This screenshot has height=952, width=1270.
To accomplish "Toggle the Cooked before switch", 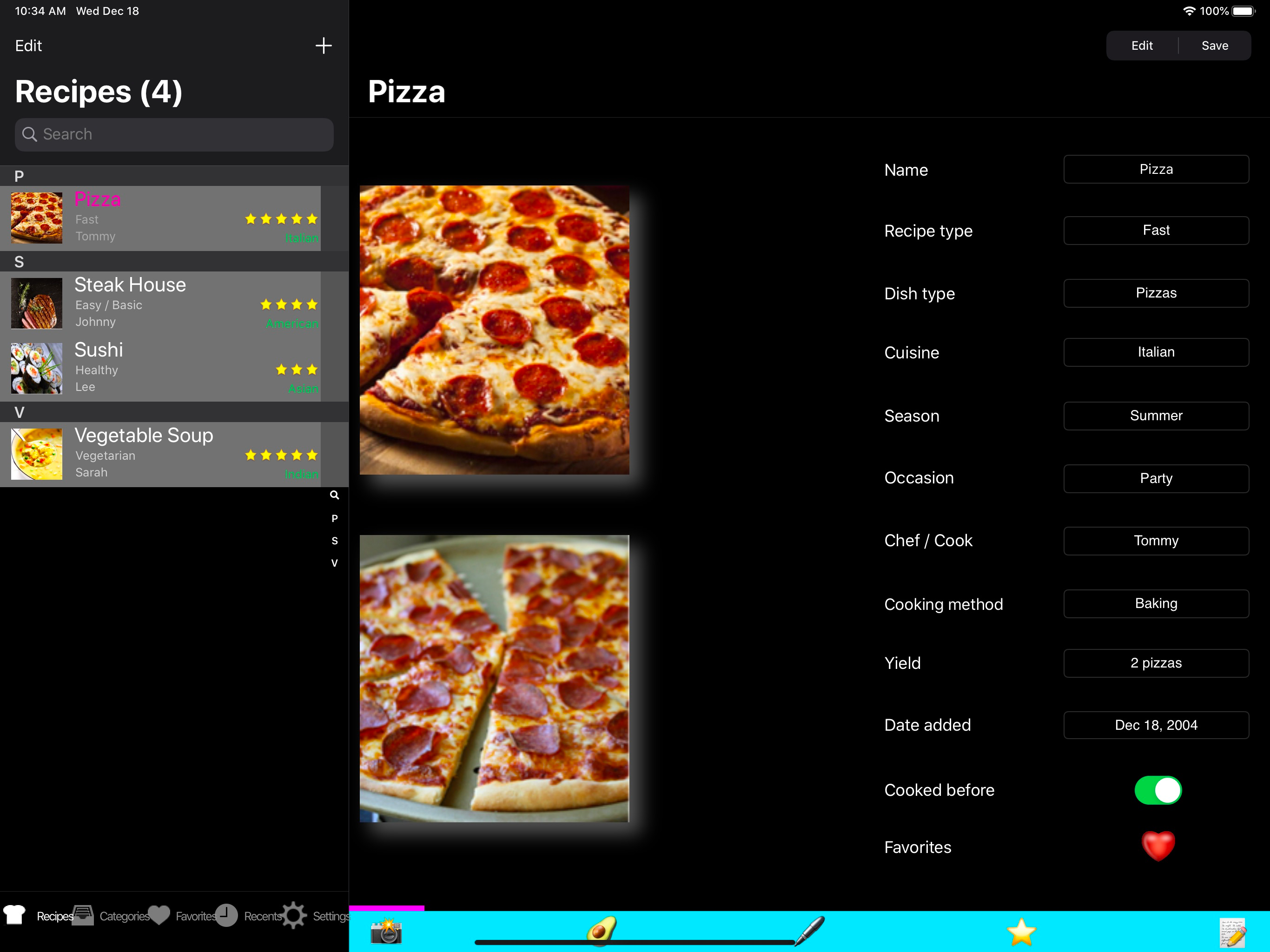I will (x=1158, y=790).
